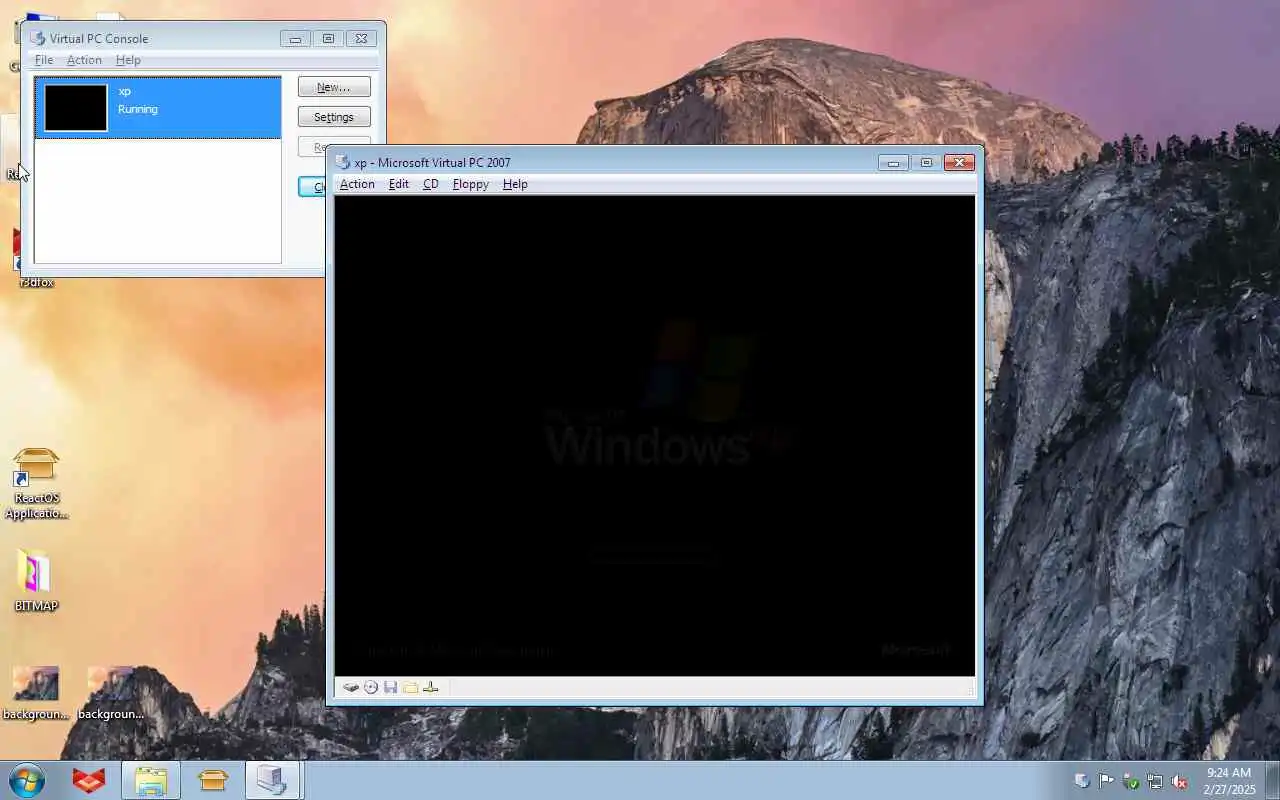This screenshot has width=1280, height=800.
Task: Minimize the xp Microsoft Virtual PC 2007 window
Action: (893, 162)
